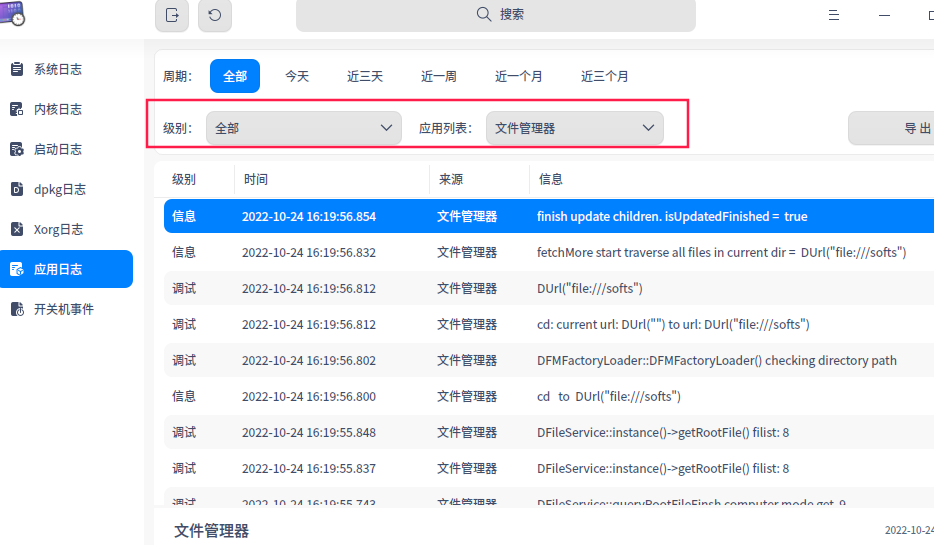
Task: Click the export file icon in titlebar
Action: [172, 15]
